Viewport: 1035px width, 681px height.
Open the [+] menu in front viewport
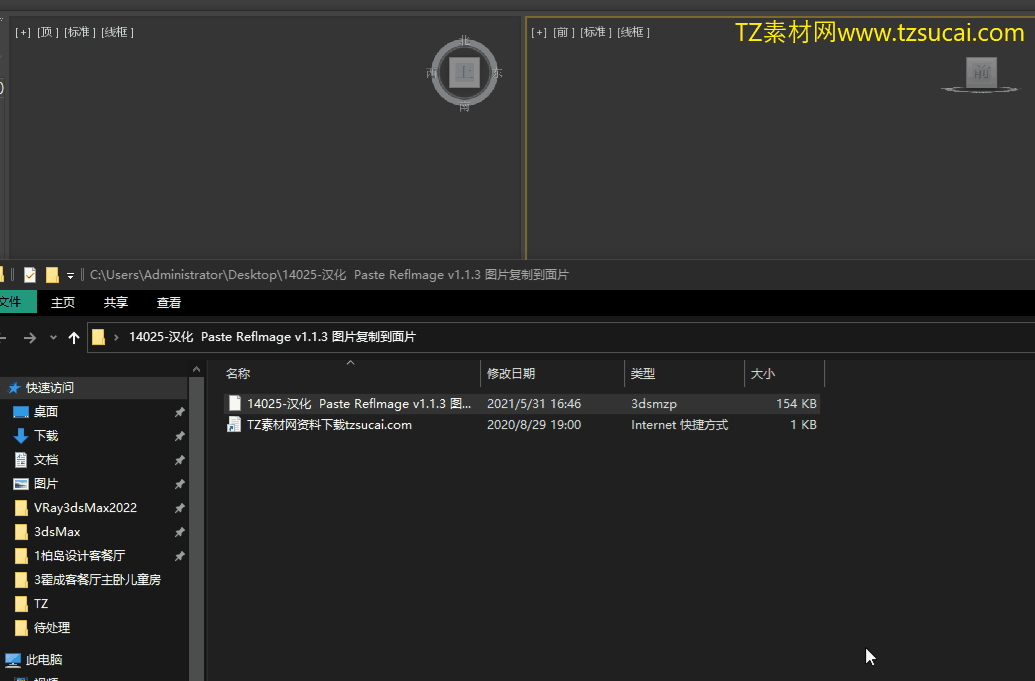pos(539,32)
